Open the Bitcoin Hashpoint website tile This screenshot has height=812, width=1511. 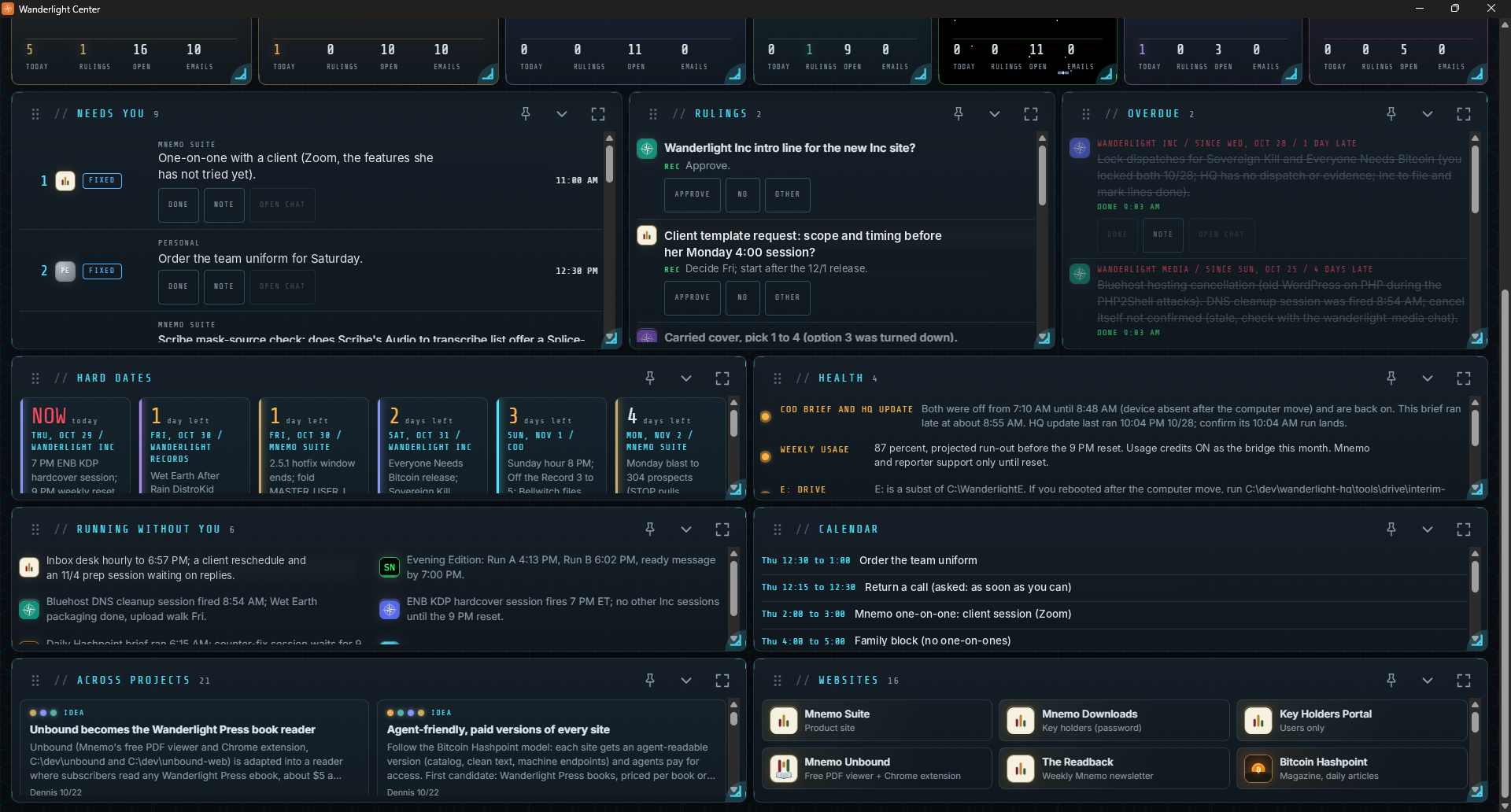(x=1351, y=768)
